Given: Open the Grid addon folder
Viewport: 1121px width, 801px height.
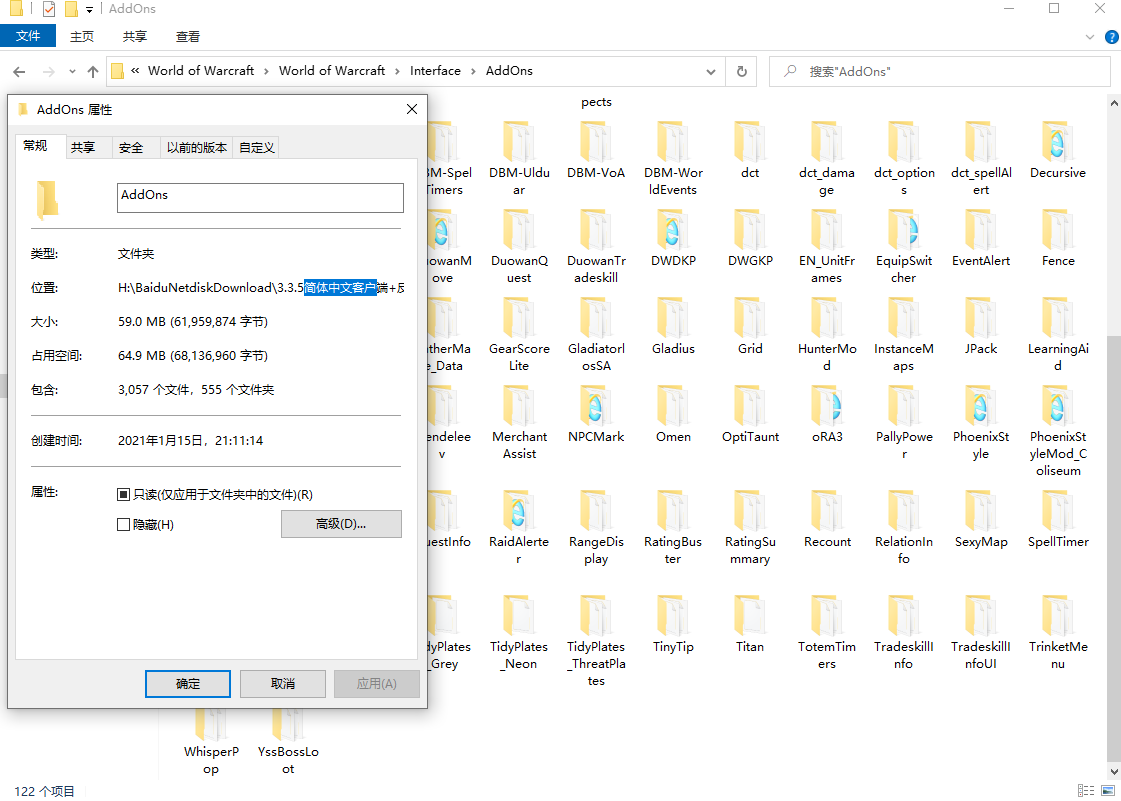Looking at the screenshot, I should [x=750, y=333].
